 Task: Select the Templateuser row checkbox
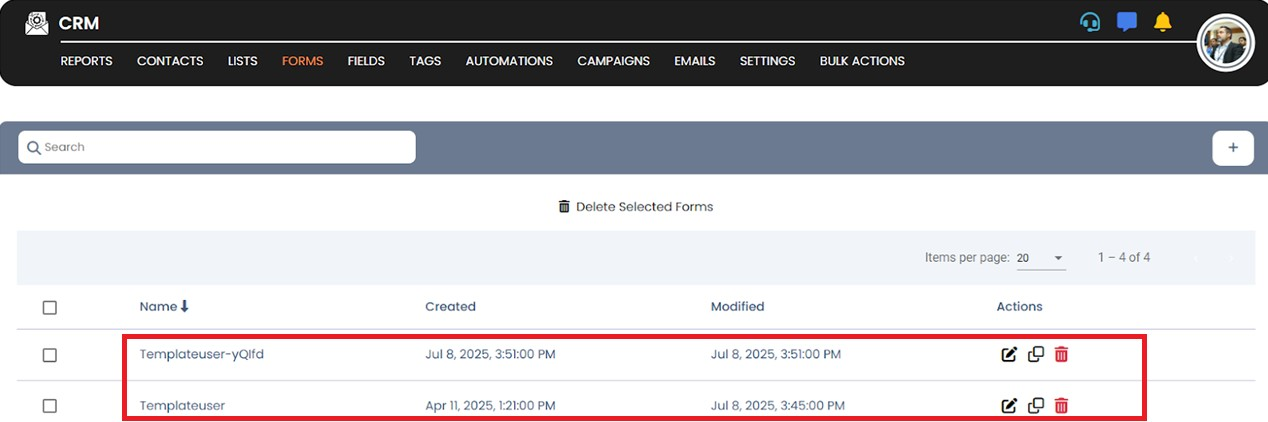50,406
